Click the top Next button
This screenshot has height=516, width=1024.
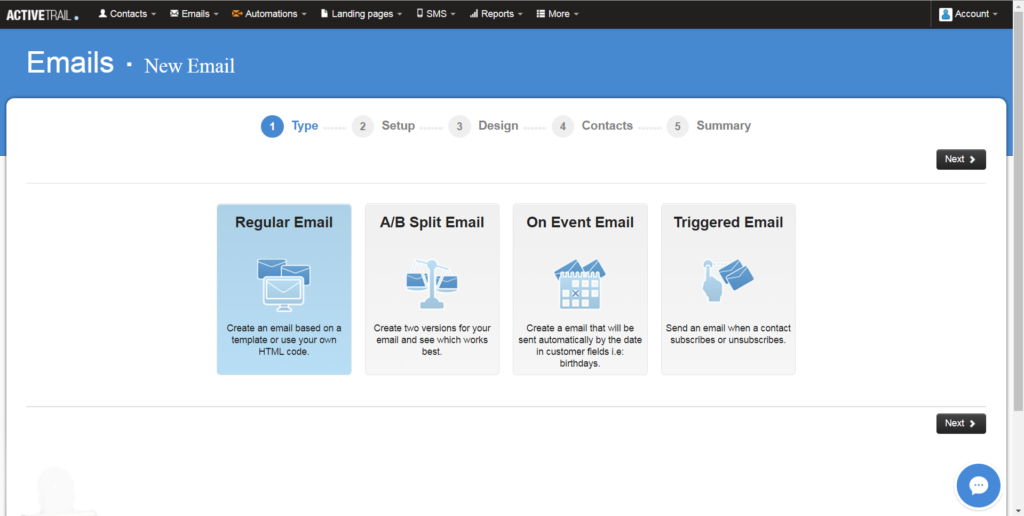coord(961,159)
